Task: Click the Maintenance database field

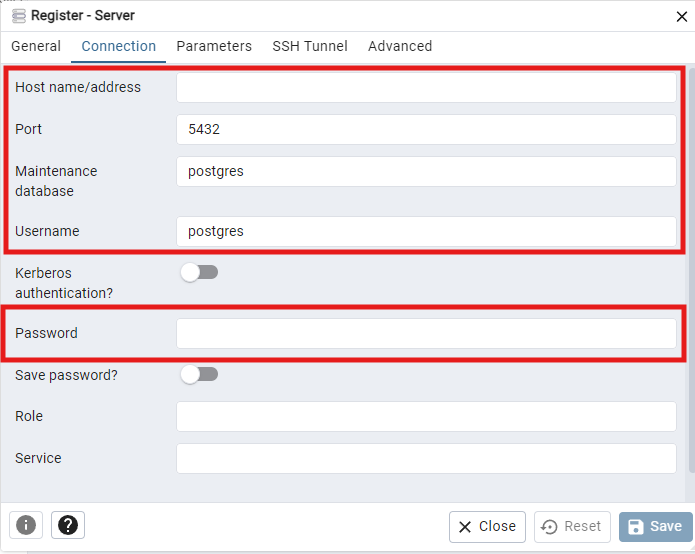Action: click(x=426, y=172)
